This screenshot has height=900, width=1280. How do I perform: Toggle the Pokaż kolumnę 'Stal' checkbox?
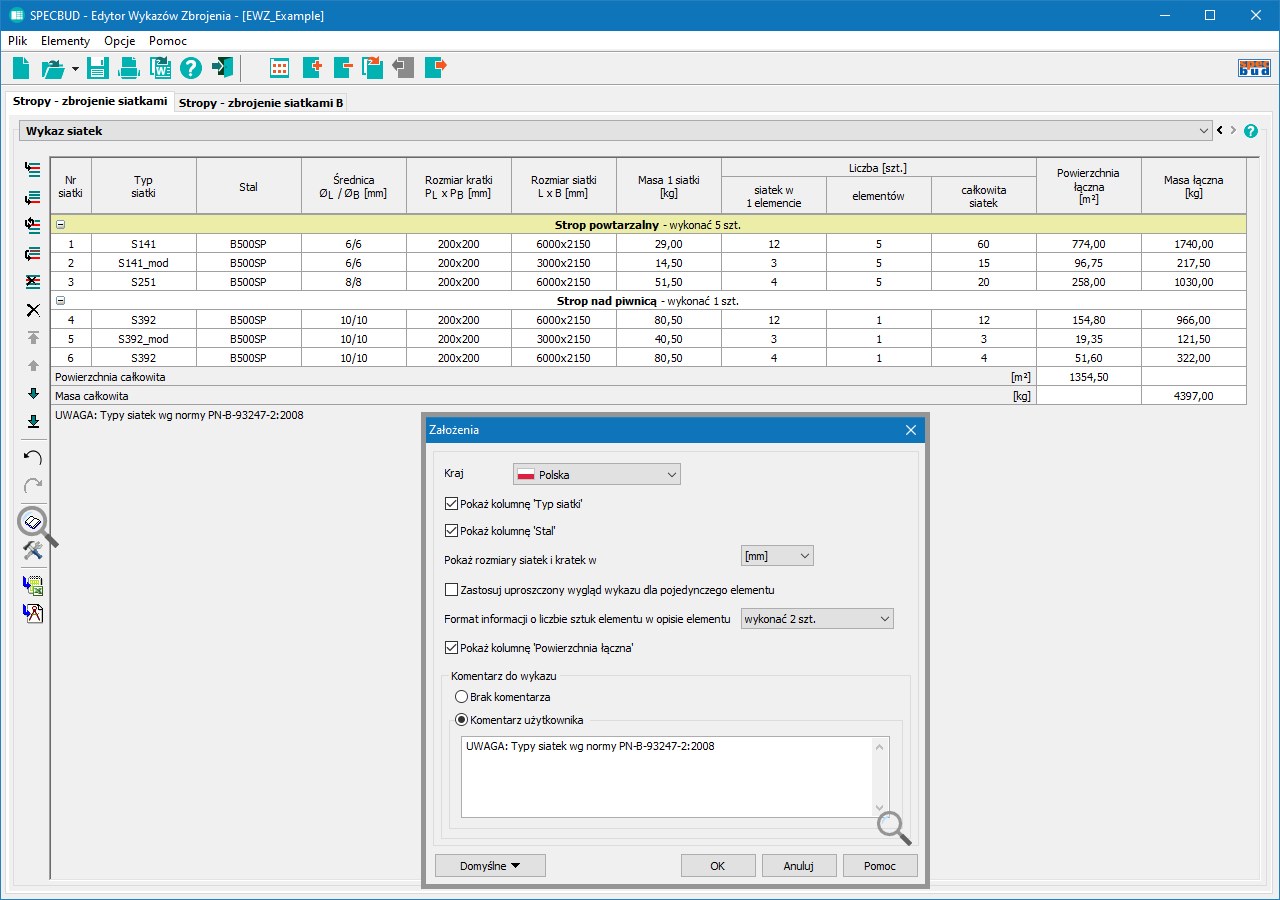[x=451, y=531]
